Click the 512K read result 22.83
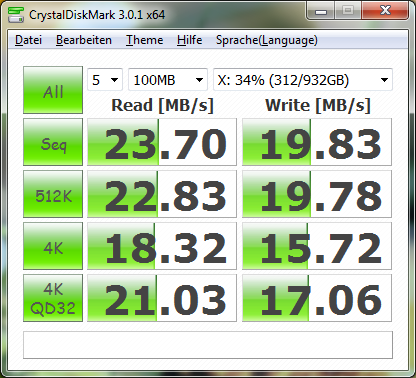This screenshot has height=378, width=416. [162, 194]
